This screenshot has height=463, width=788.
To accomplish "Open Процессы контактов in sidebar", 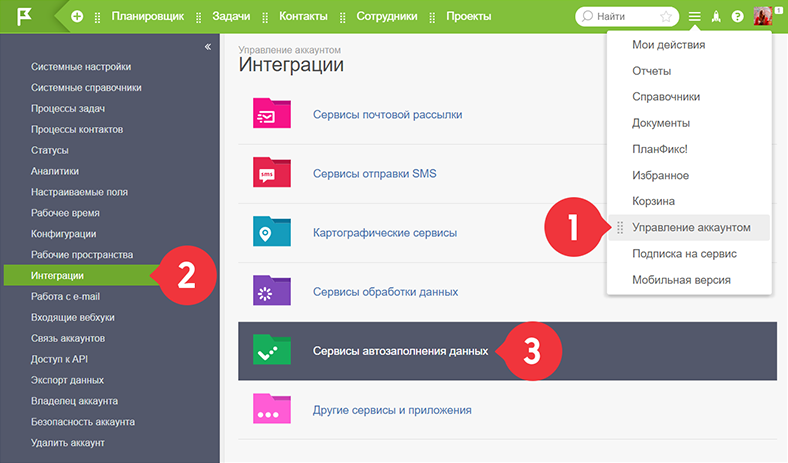I will [x=77, y=129].
